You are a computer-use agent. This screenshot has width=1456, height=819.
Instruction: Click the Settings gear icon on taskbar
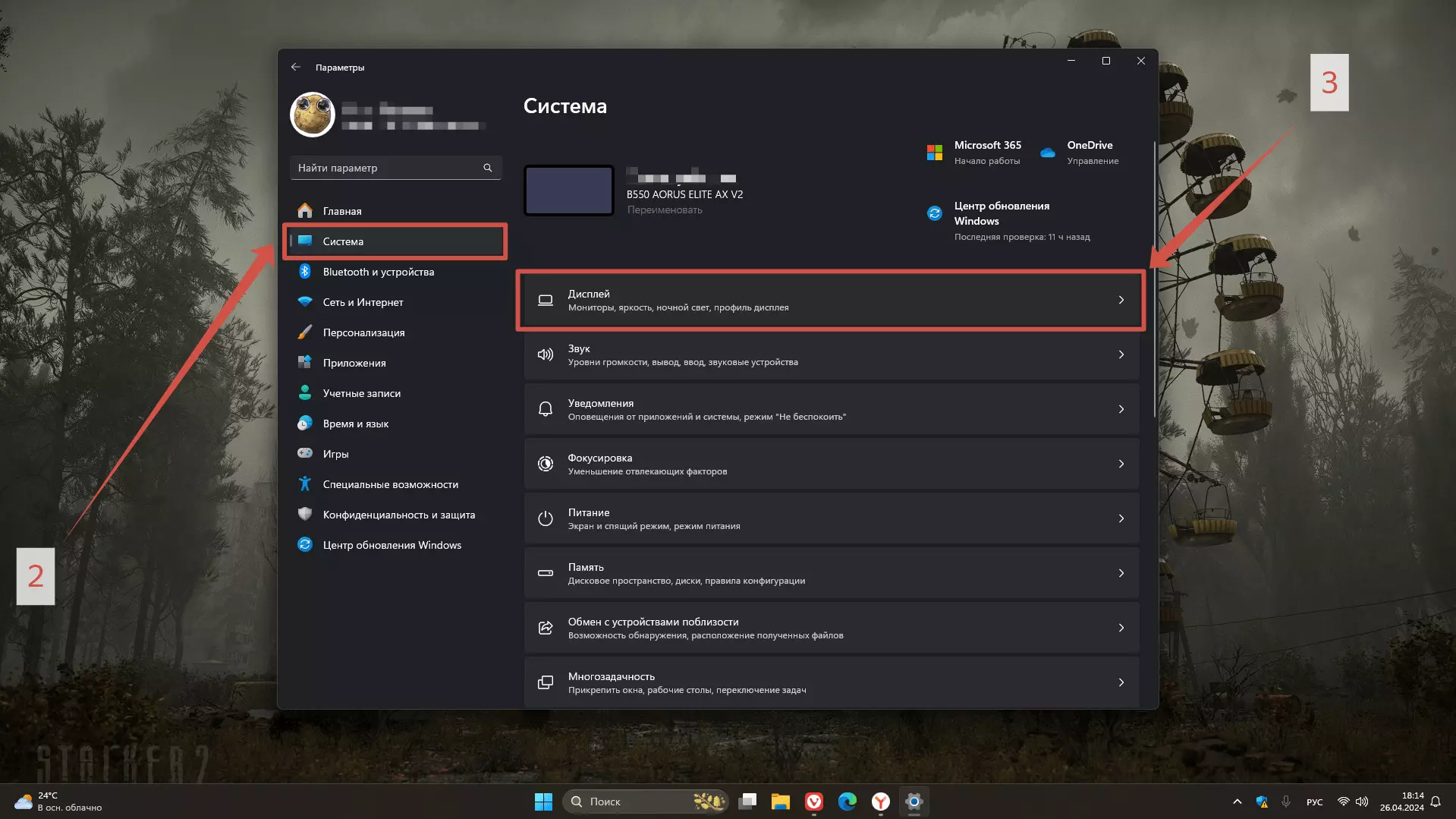pos(914,802)
